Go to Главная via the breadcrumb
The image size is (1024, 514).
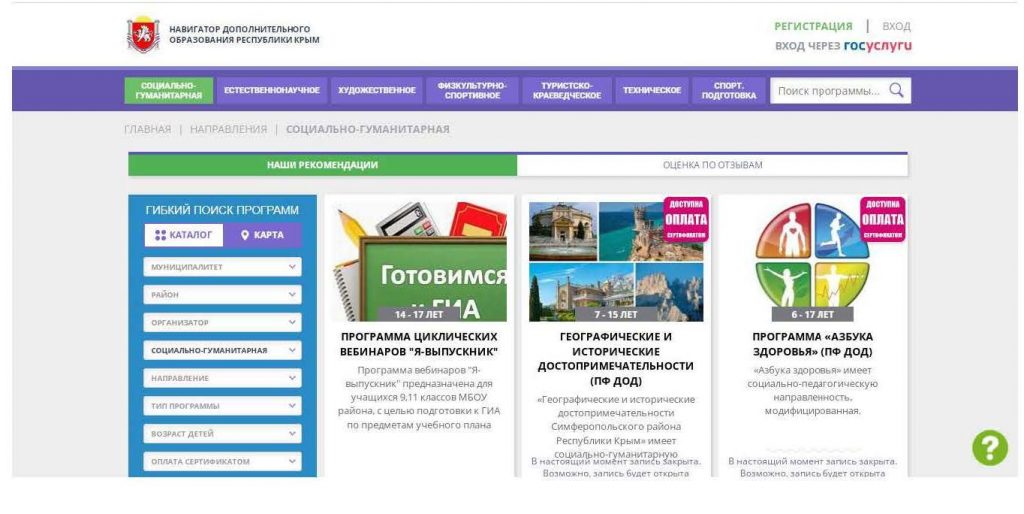(147, 129)
